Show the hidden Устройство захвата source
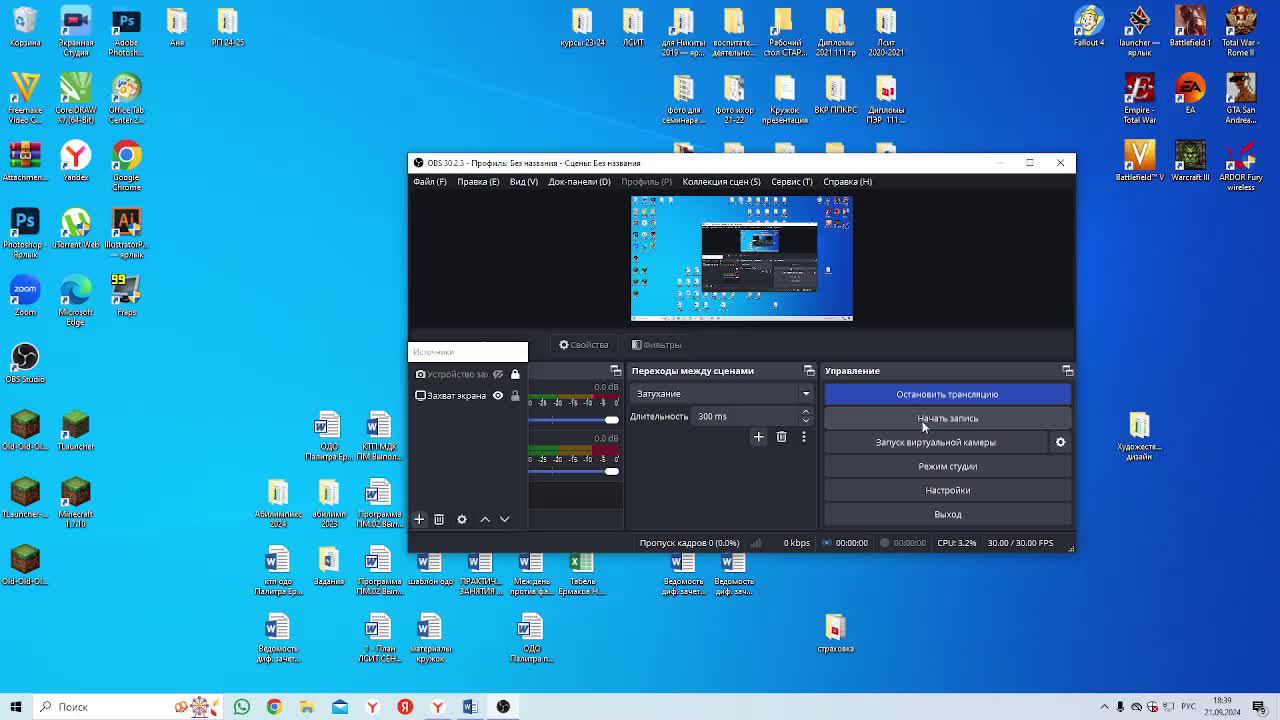The width and height of the screenshot is (1280, 720). [498, 374]
